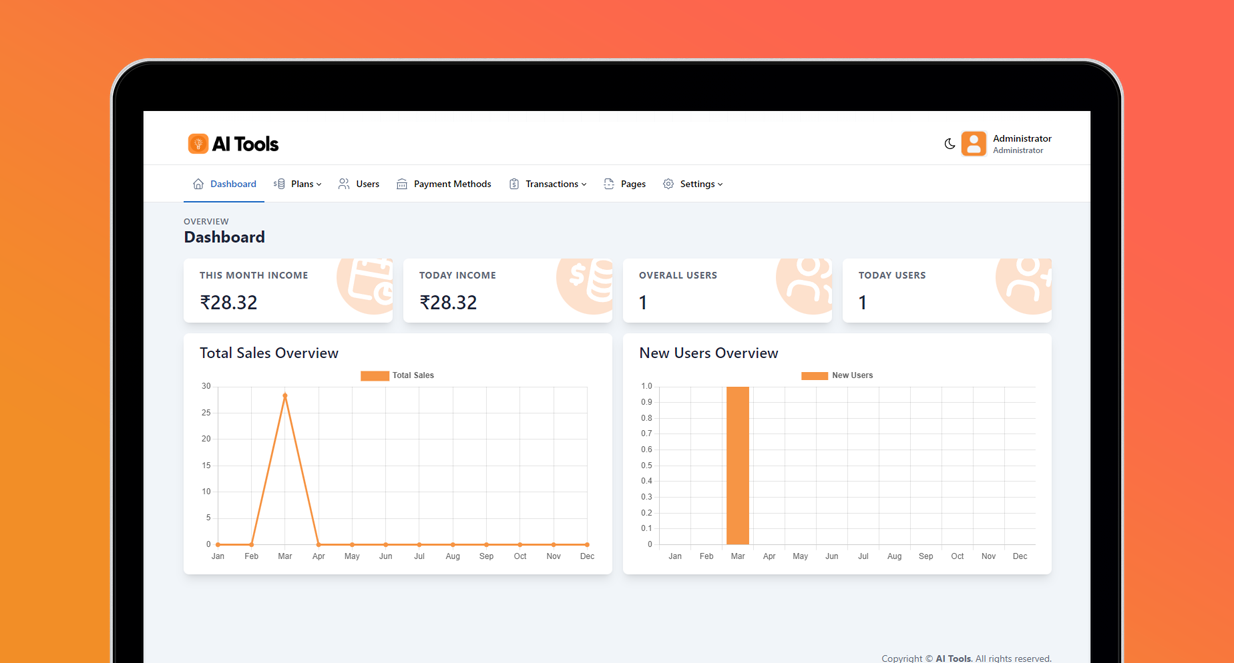The width and height of the screenshot is (1234, 663).
Task: Open the Users menu item
Action: pyautogui.click(x=359, y=184)
